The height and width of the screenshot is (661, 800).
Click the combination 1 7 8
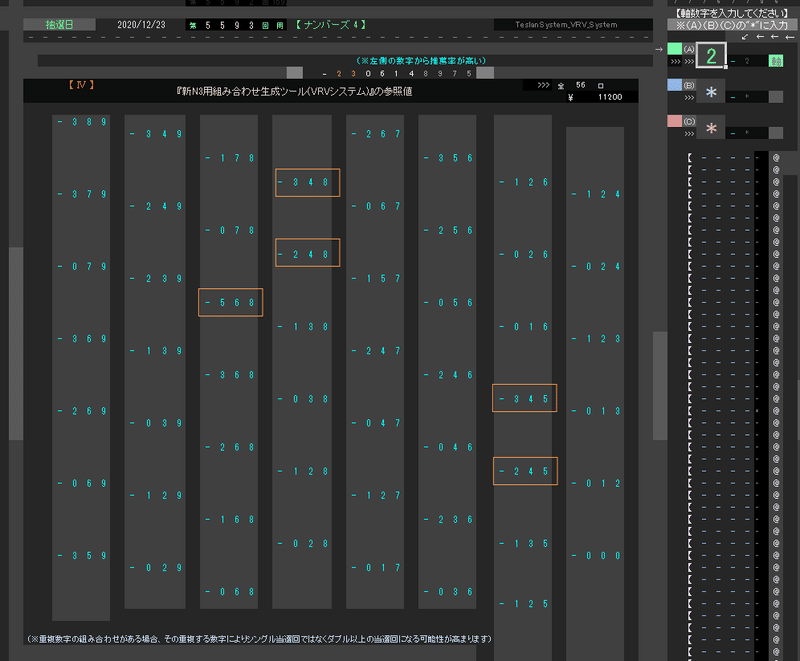pos(230,158)
